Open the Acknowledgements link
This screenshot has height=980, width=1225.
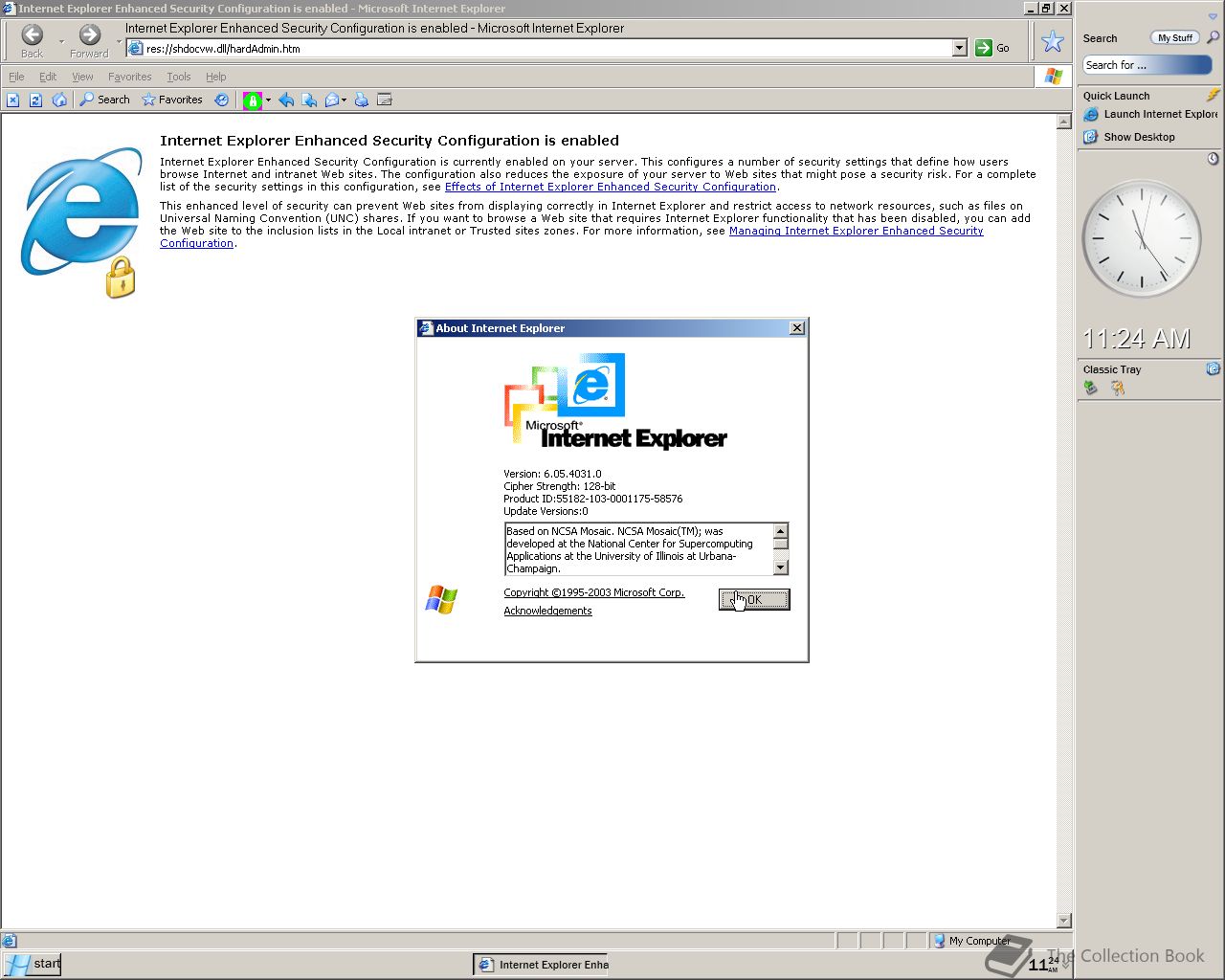tap(547, 611)
